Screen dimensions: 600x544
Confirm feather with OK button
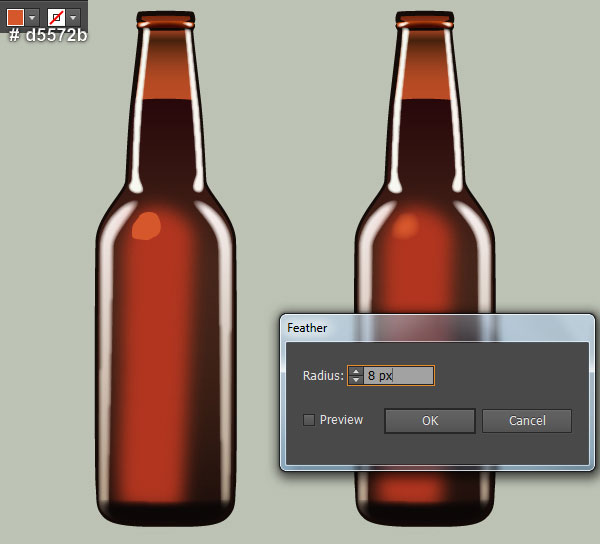click(430, 421)
